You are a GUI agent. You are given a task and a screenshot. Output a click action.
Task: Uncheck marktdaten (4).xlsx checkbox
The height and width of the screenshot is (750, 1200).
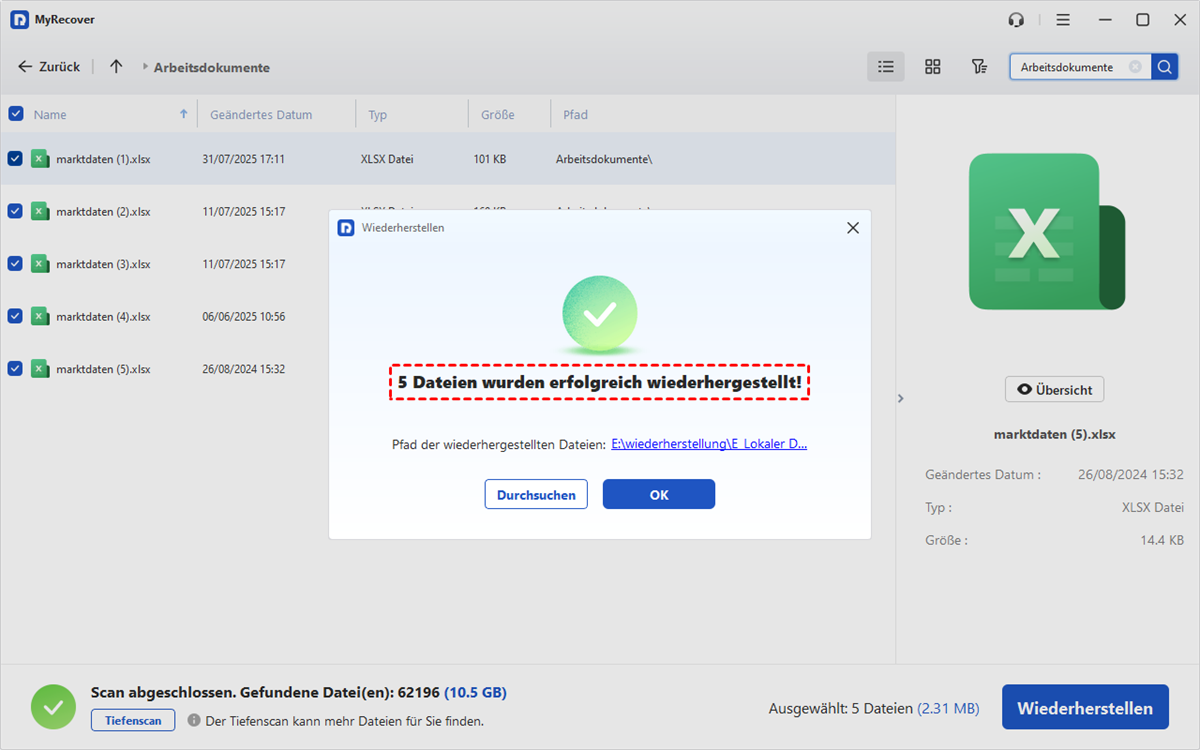coord(16,316)
